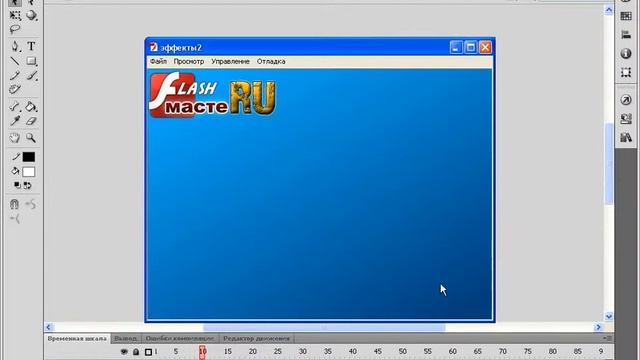Screen dimensions: 640x360
Task: Open the Отладка menu
Action: click(x=271, y=62)
